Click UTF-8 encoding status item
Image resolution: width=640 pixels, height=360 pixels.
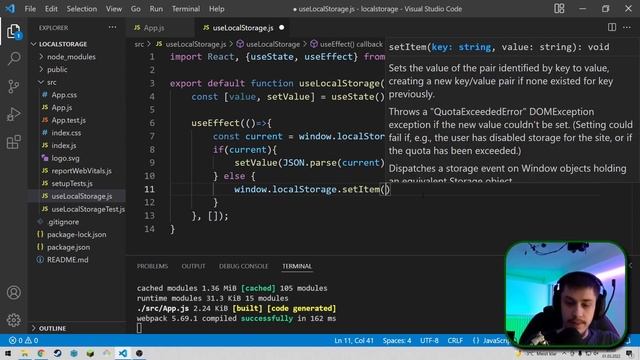(x=429, y=340)
